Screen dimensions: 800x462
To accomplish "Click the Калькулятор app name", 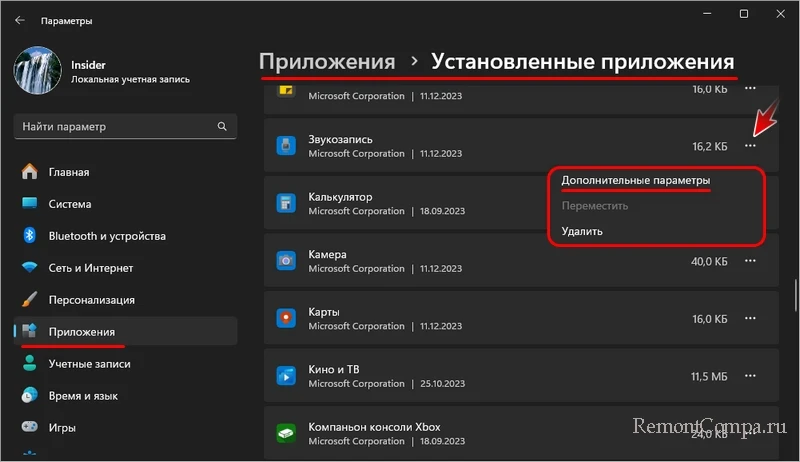I will click(340, 197).
